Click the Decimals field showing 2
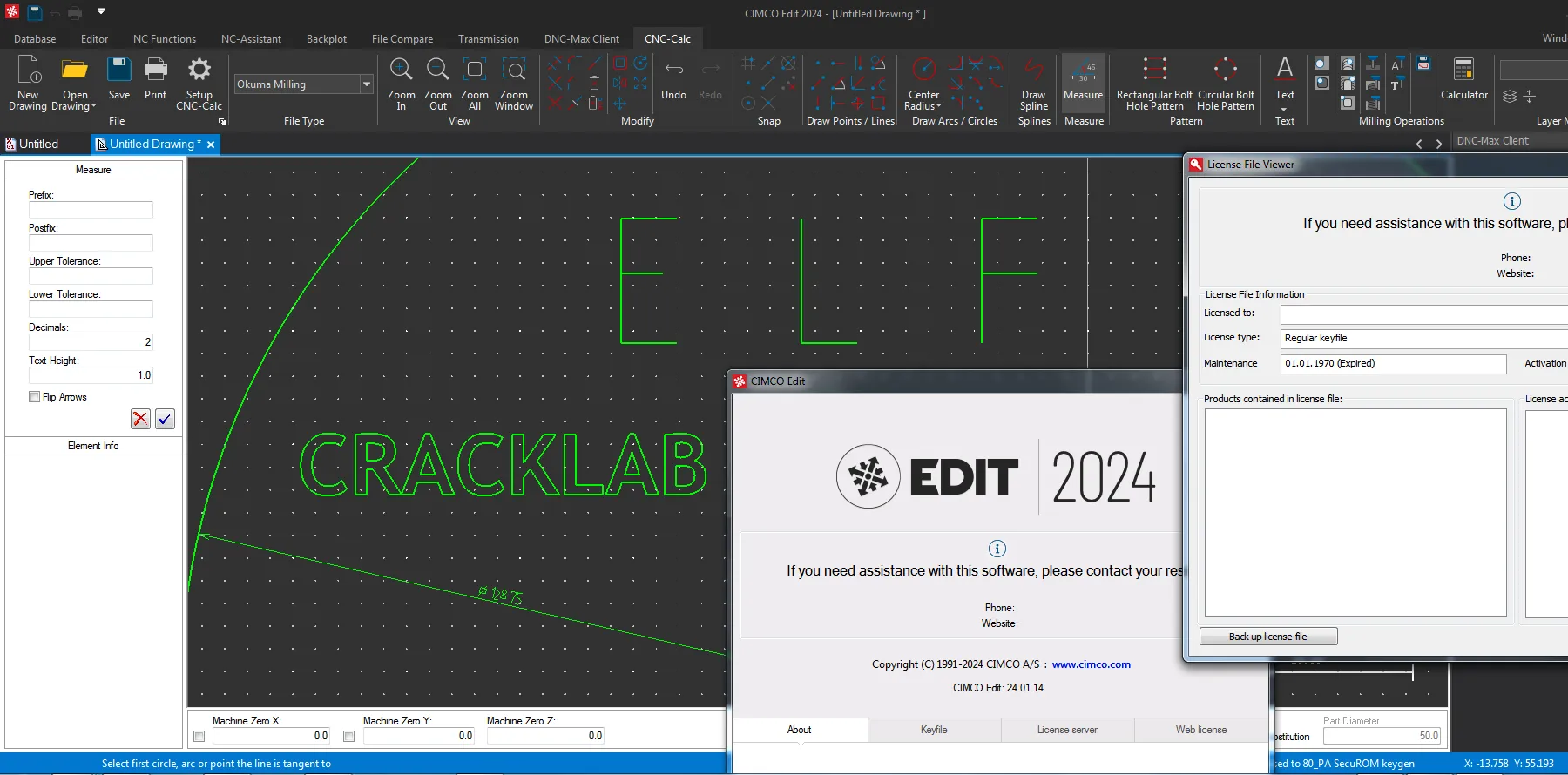 point(91,342)
